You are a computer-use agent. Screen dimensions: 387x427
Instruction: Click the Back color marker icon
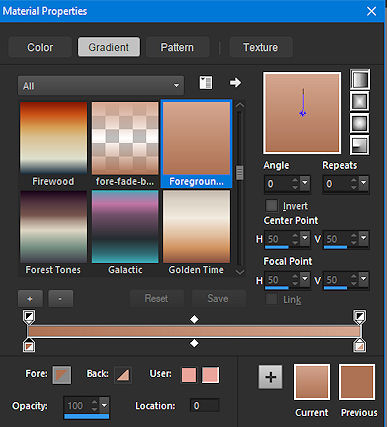click(123, 375)
